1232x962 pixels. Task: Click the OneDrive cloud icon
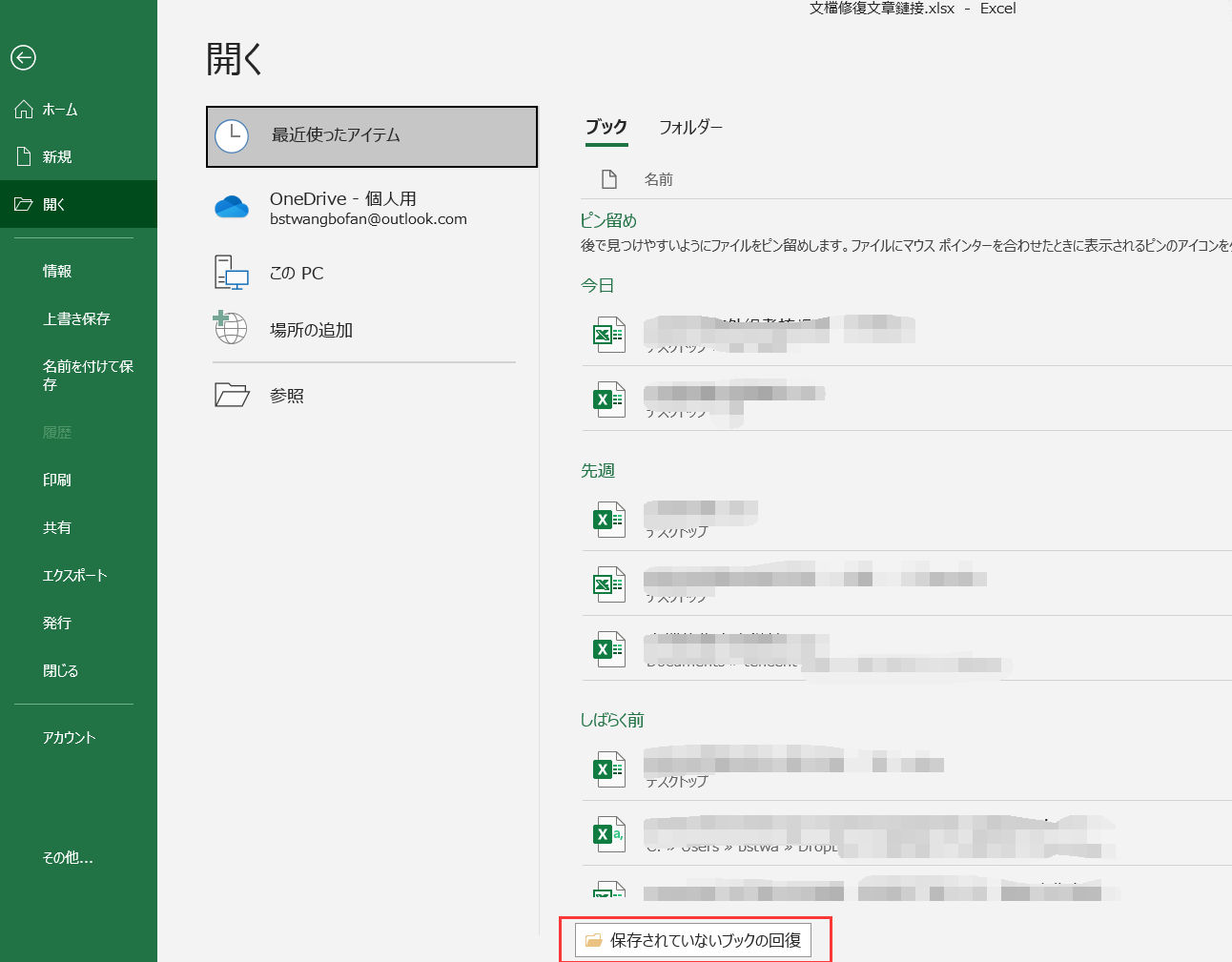coord(232,207)
